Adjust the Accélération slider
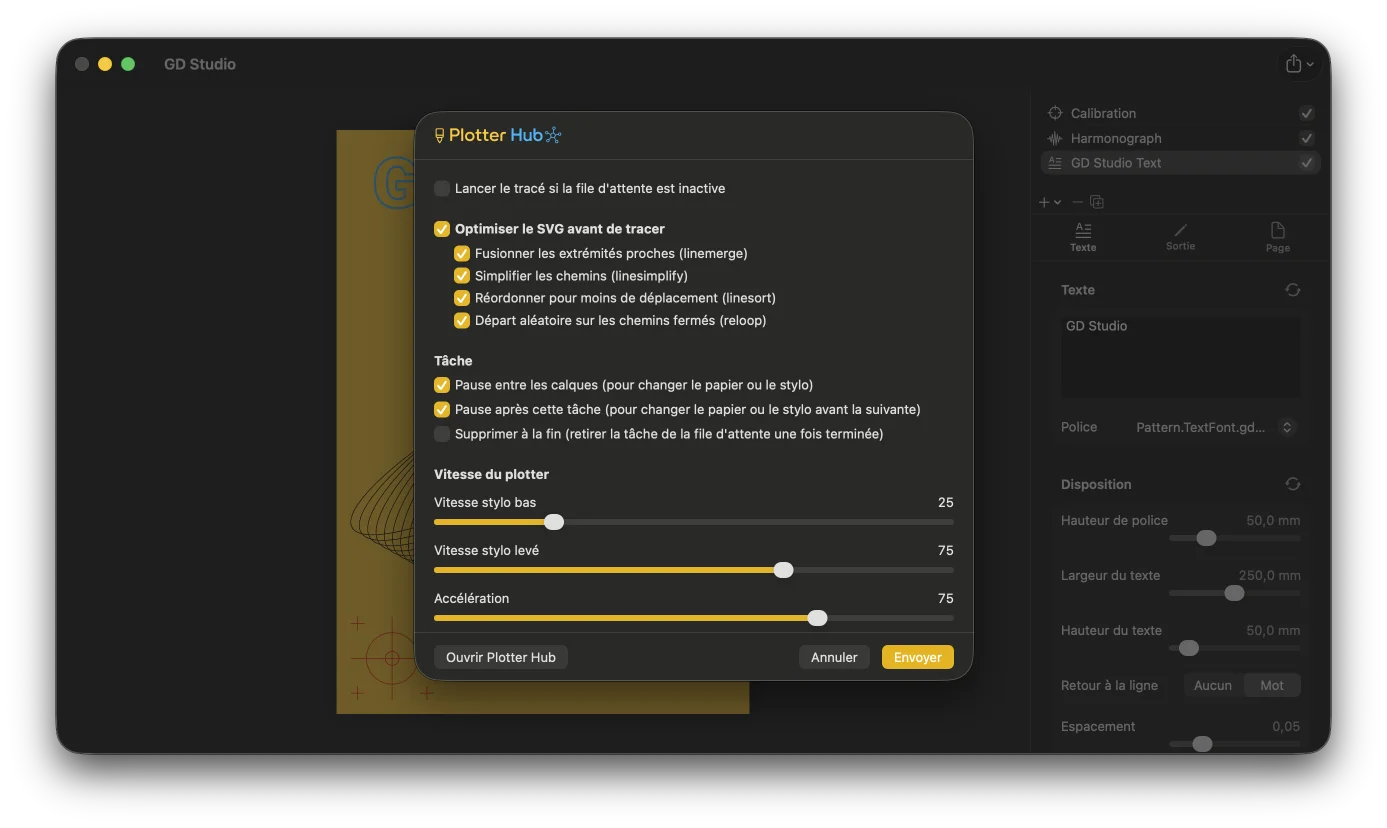 817,618
